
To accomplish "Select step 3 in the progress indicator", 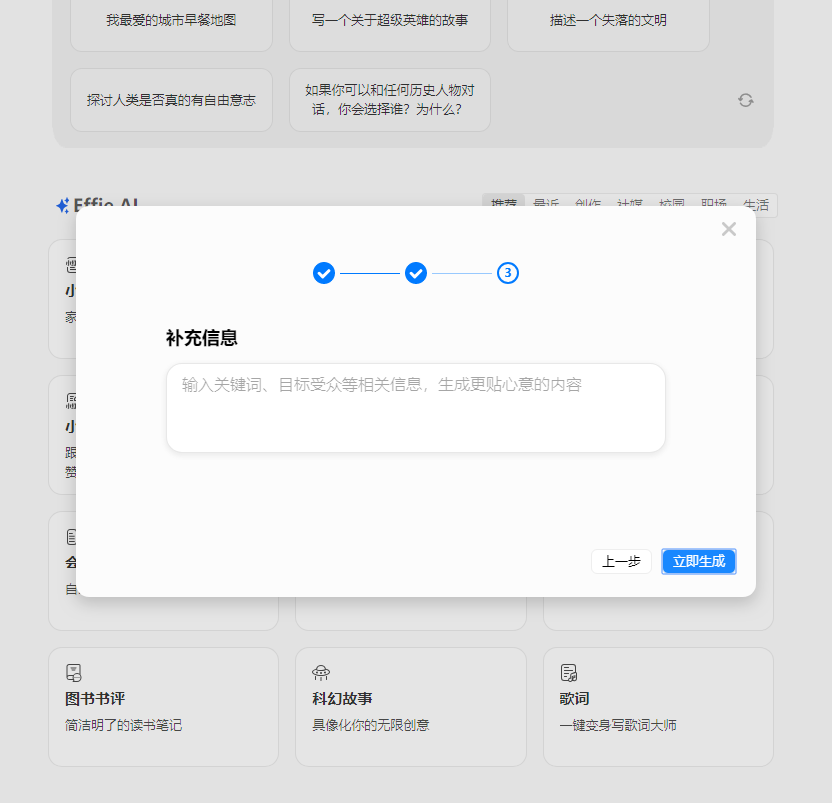I will click(508, 273).
